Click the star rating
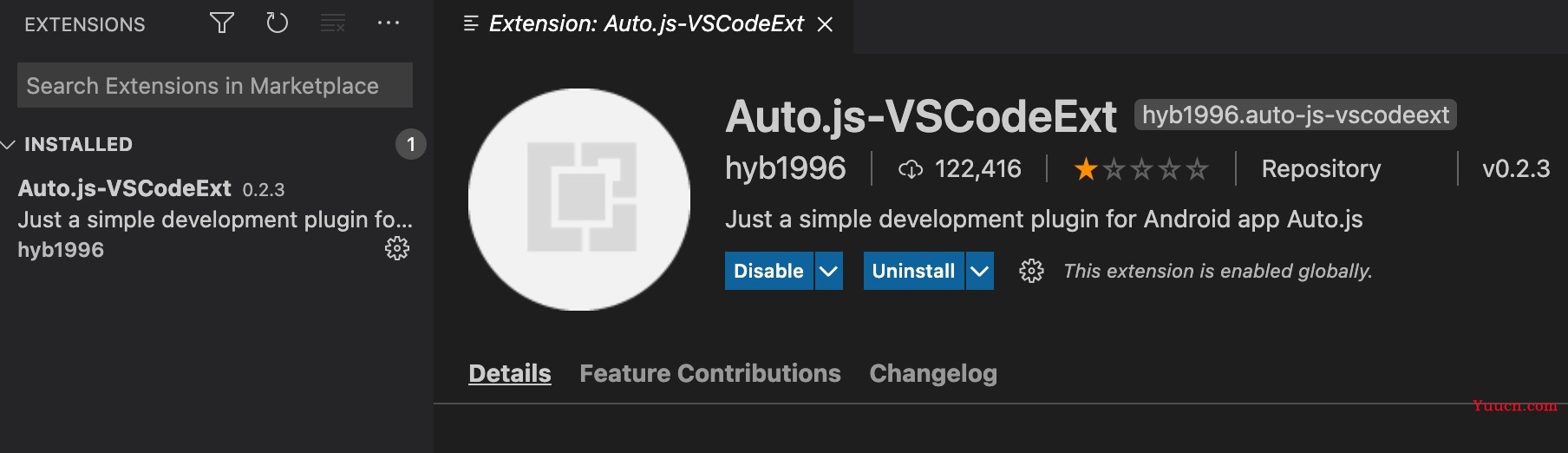This screenshot has height=453, width=1568. (x=1140, y=168)
